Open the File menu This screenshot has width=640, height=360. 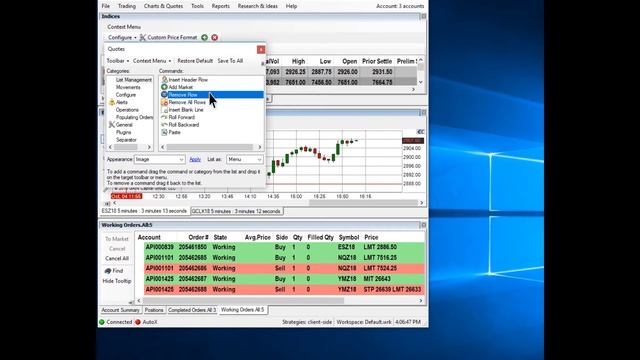106,6
